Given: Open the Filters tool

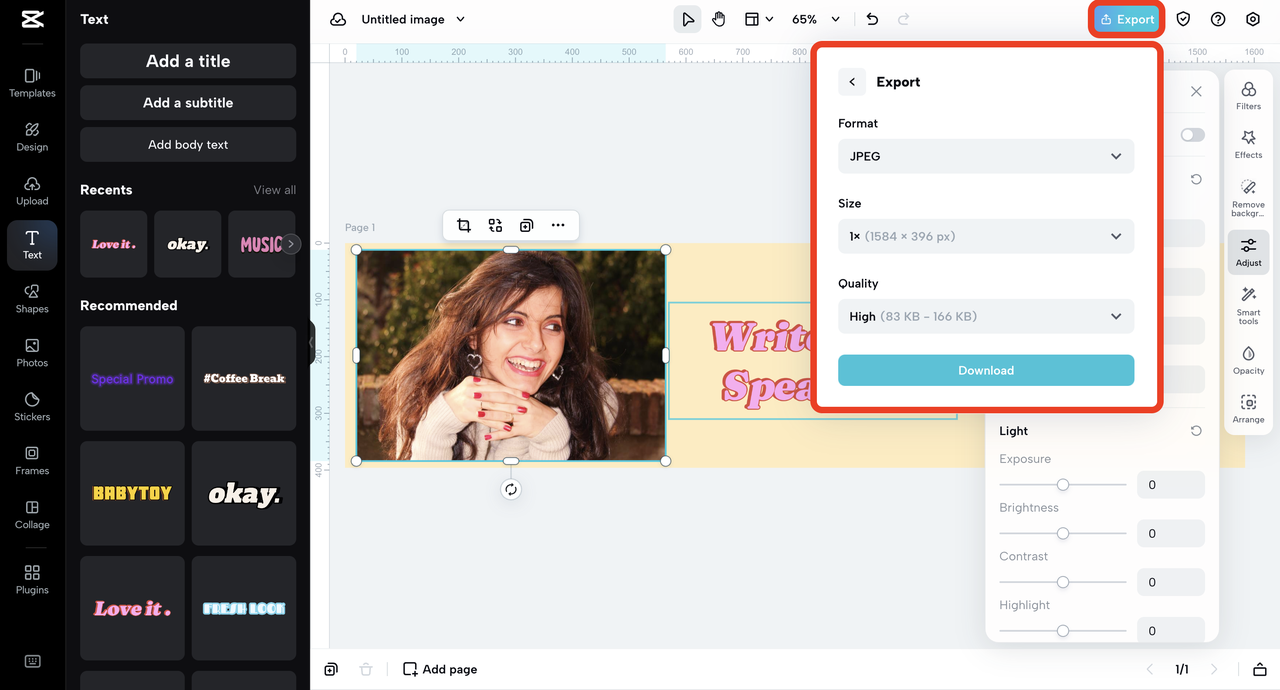Looking at the screenshot, I should [1248, 96].
